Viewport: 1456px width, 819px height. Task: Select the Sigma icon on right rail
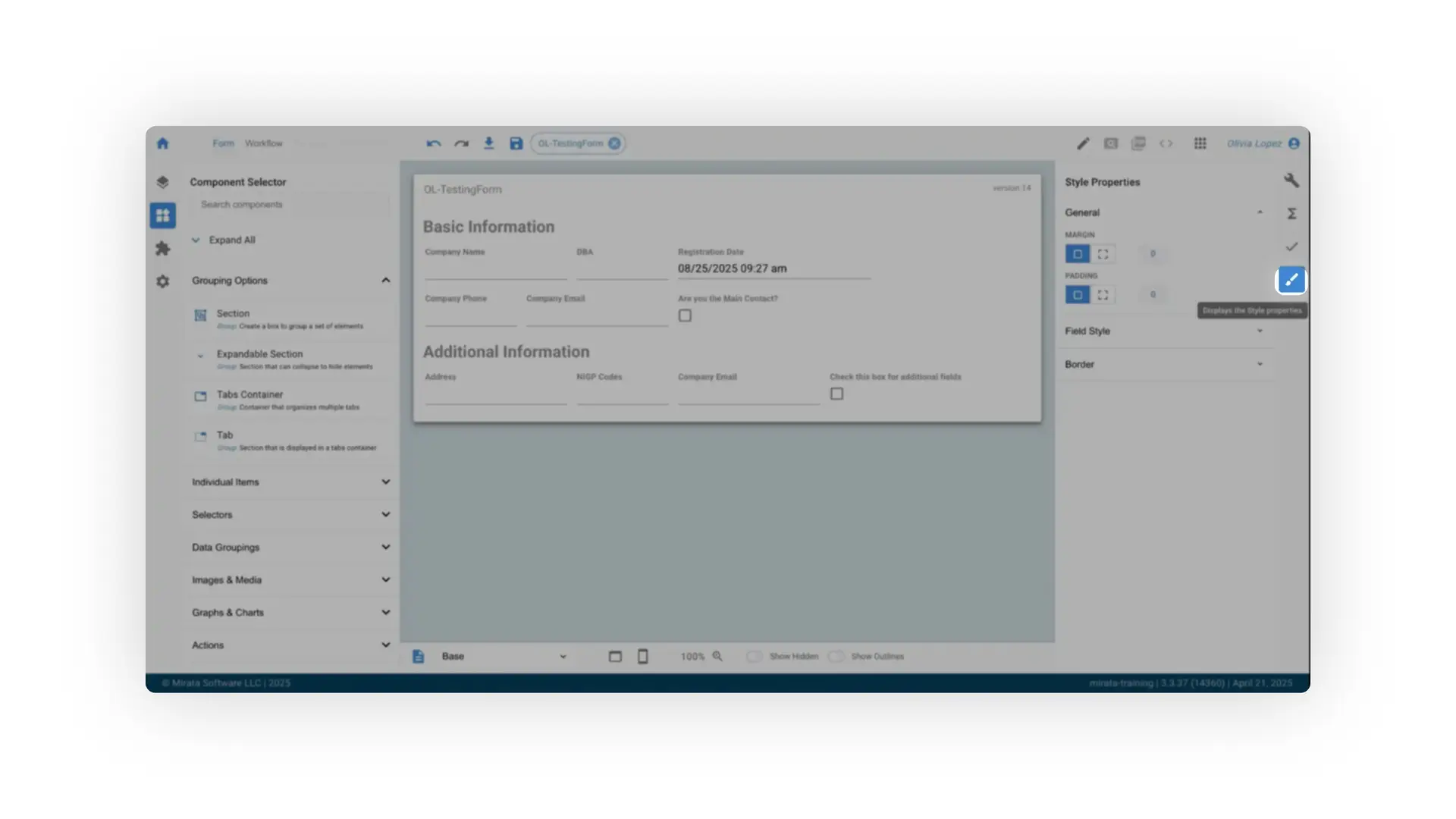1291,213
